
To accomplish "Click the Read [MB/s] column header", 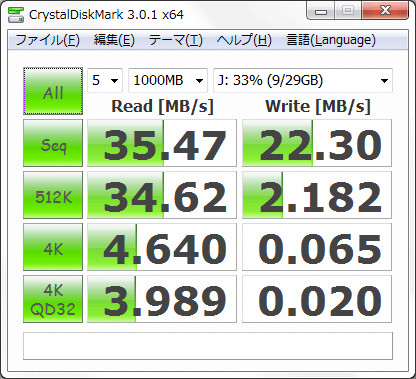I will point(162,107).
